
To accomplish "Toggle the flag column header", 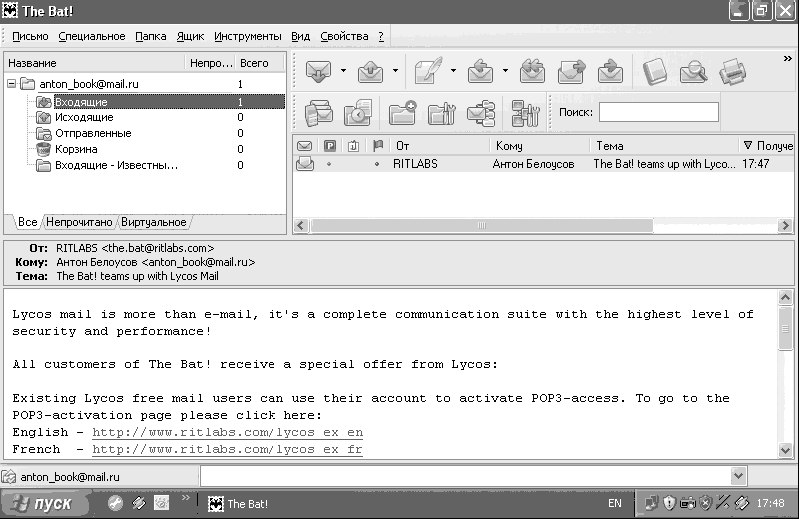I will coord(378,146).
